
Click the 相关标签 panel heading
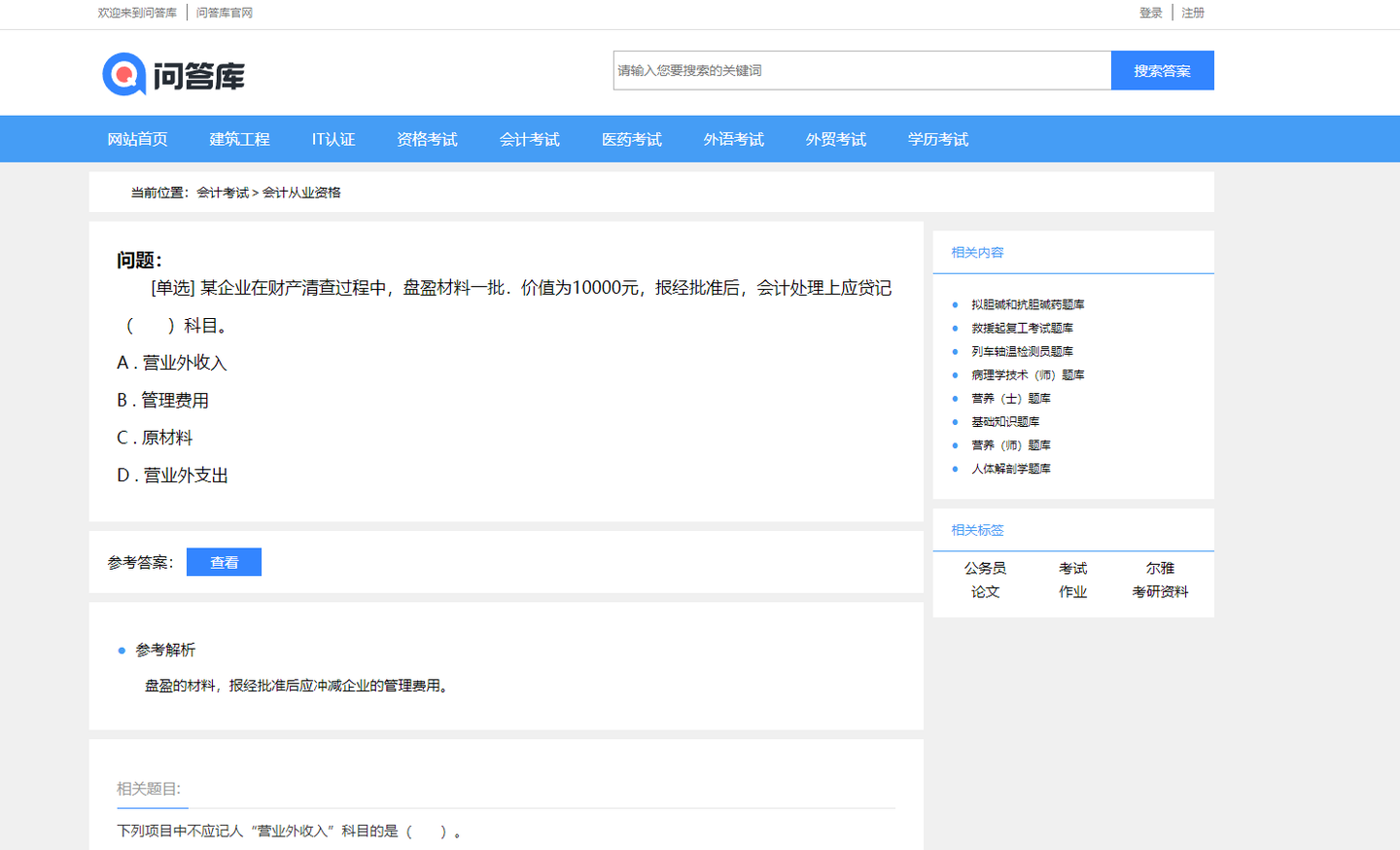tap(977, 530)
